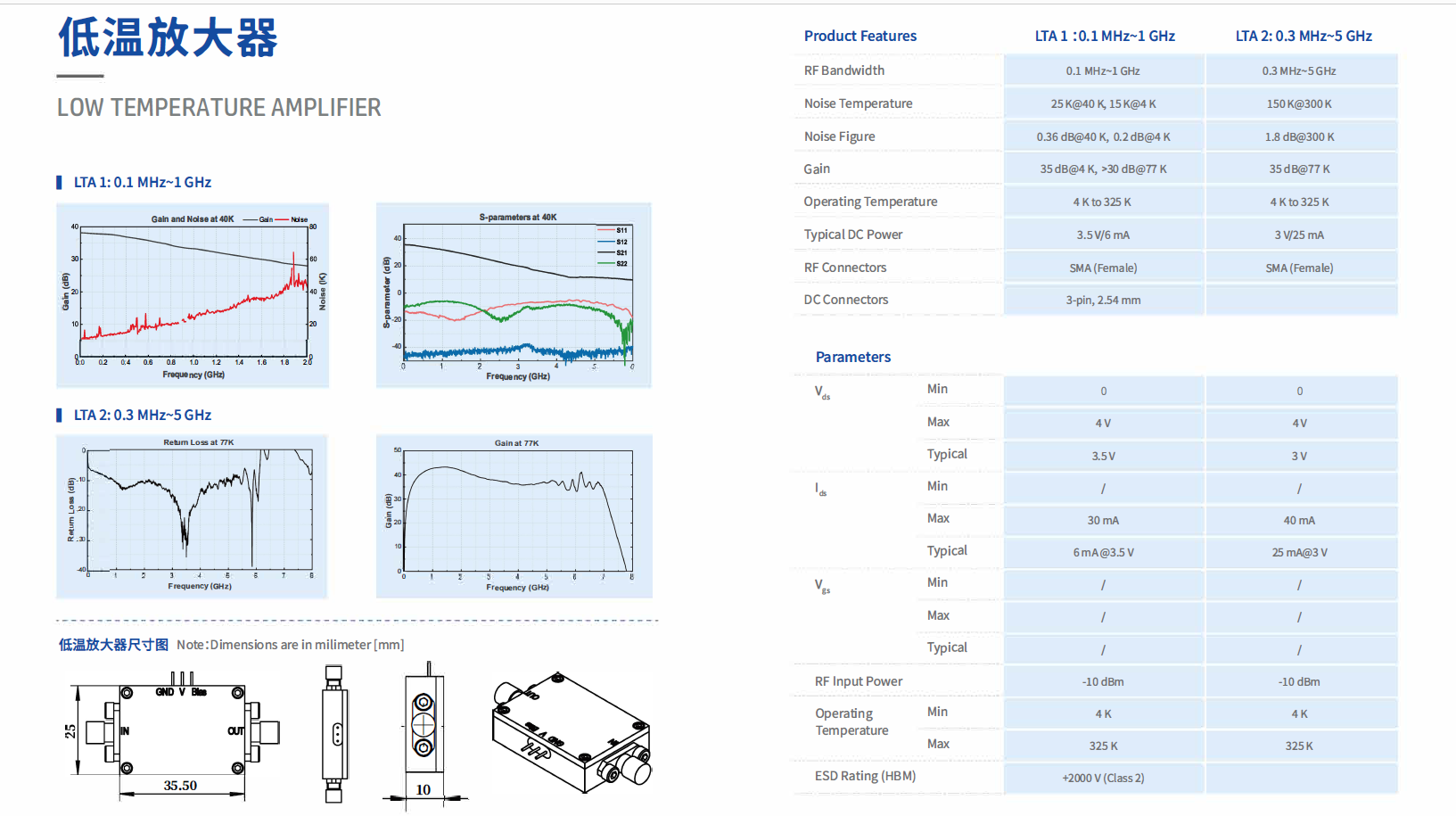
Task: Click the LTA 2: 0.3 MHz~5 GHz column header
Action: click(1304, 36)
